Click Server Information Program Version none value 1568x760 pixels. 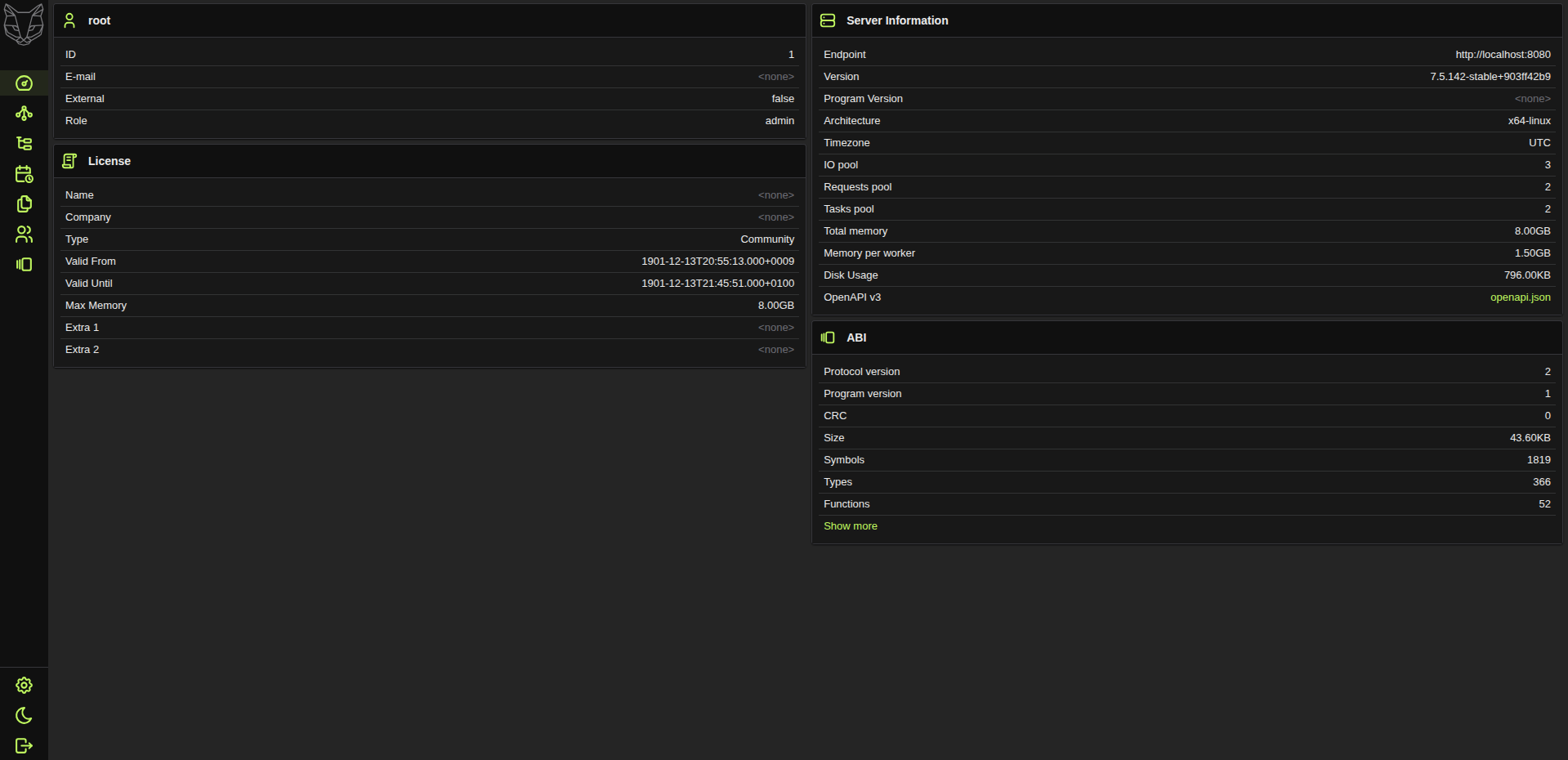pyautogui.click(x=1532, y=99)
